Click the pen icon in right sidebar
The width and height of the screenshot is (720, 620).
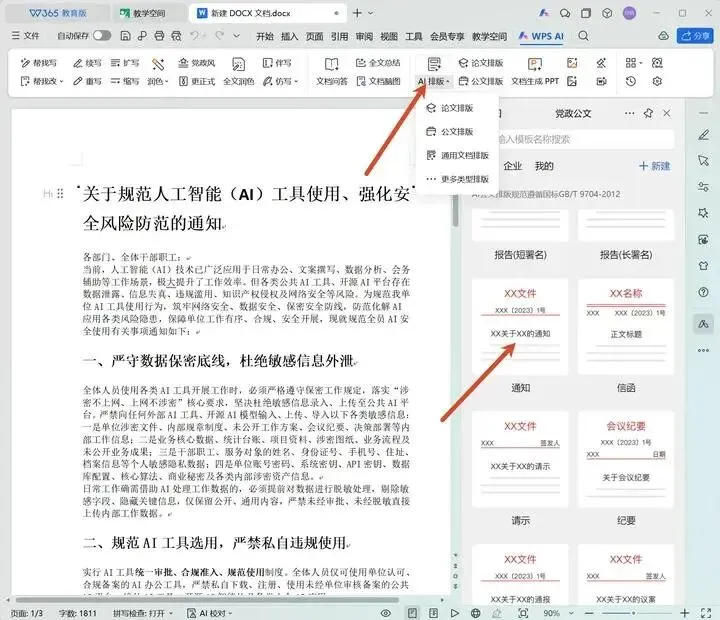point(703,135)
